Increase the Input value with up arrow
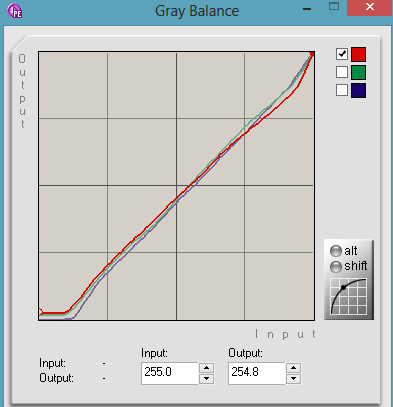Screen dimensions: 393x407 click(207, 368)
